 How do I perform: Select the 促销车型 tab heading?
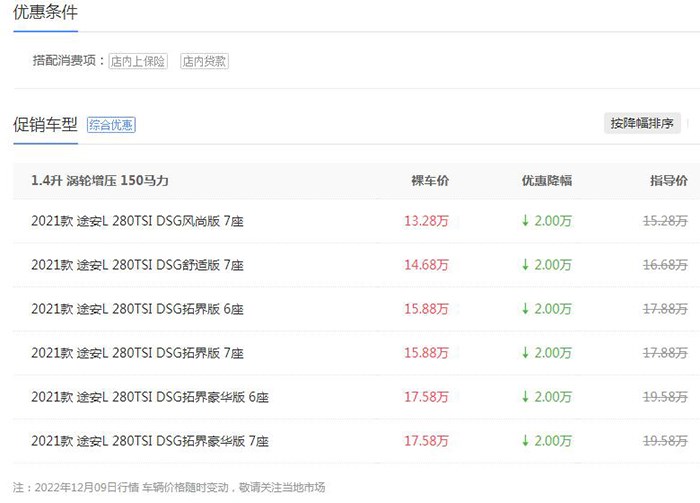coord(46,124)
